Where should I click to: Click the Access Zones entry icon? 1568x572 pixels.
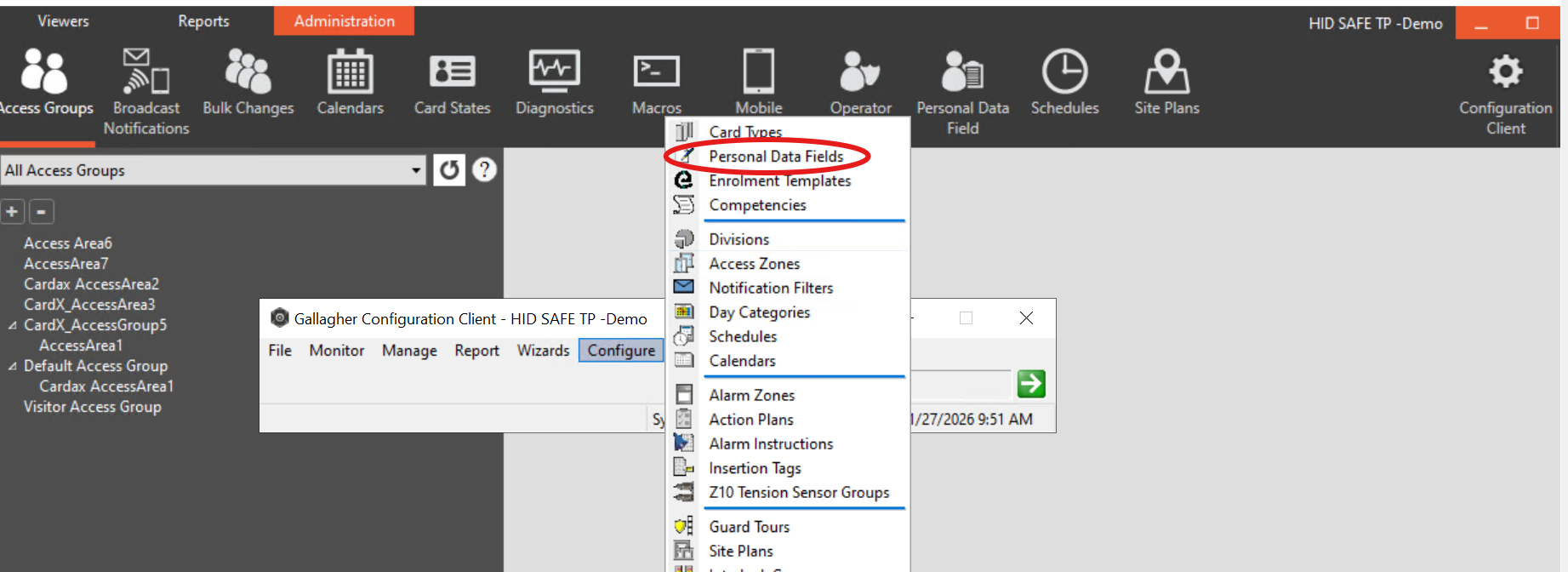684,263
